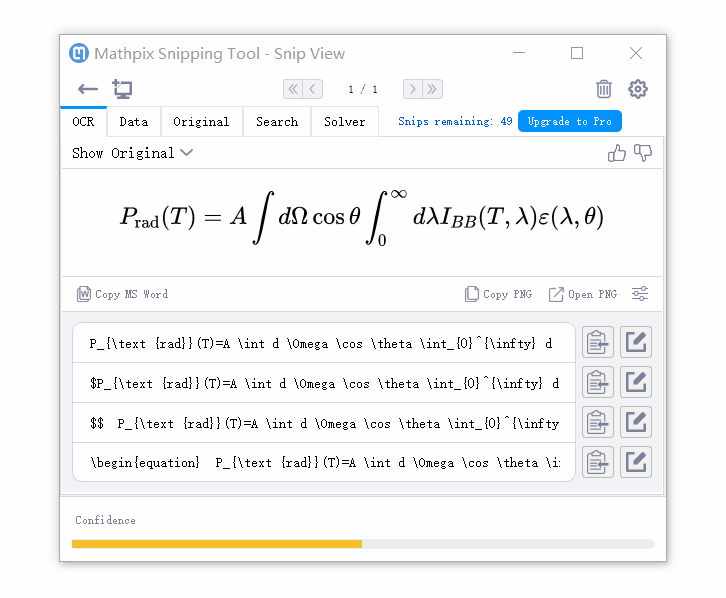The width and height of the screenshot is (726, 598).
Task: Open the Original tab
Action: 201,122
